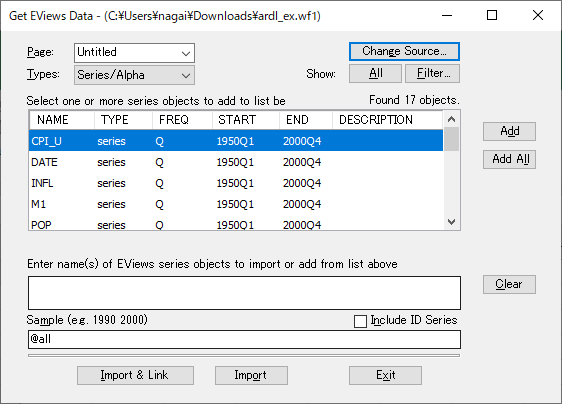Sort by the END column header
The image size is (562, 404).
click(x=306, y=120)
